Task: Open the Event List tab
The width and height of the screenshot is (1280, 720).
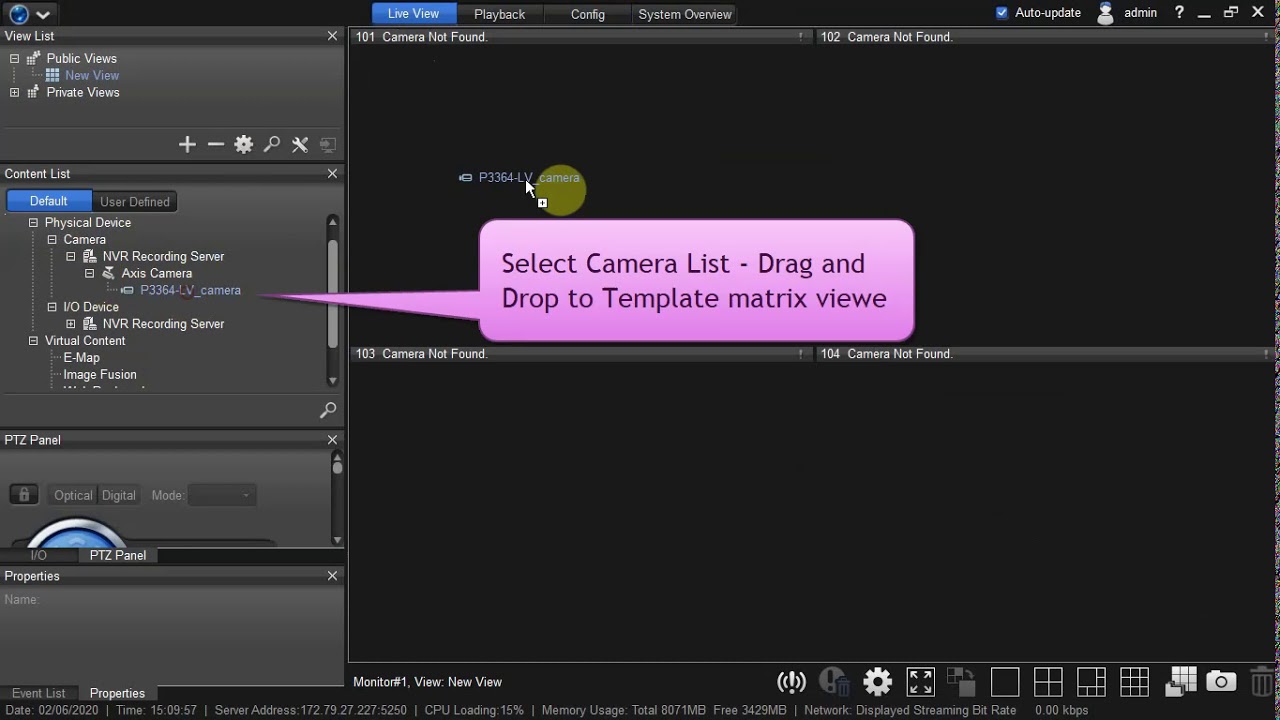Action: click(39, 693)
